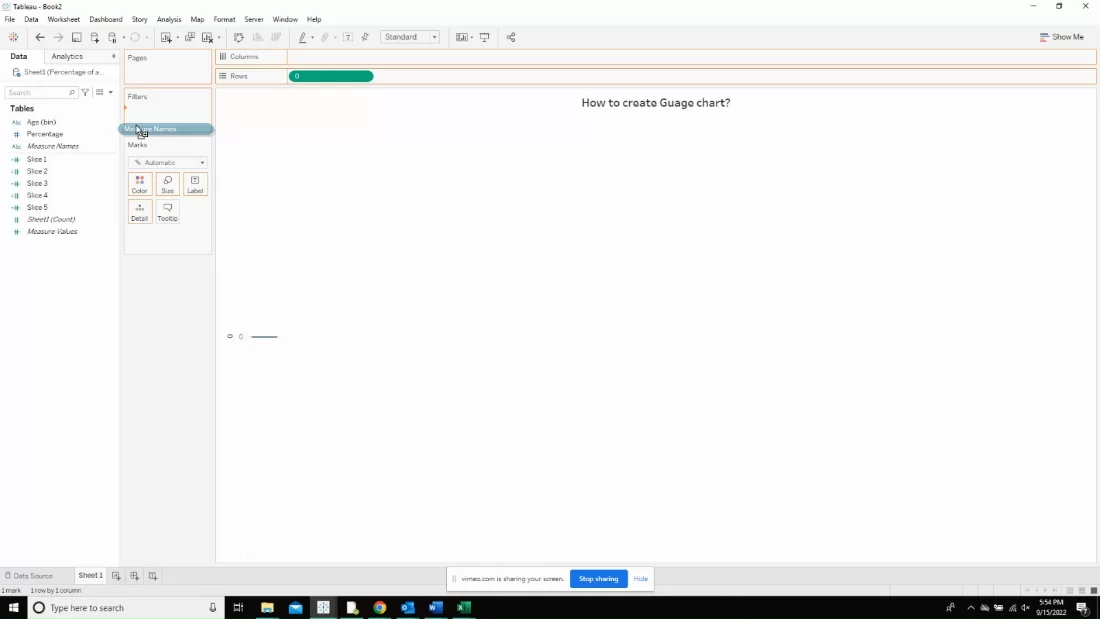
Task: Click the New Worksheet toolbar icon
Action: coord(166,37)
